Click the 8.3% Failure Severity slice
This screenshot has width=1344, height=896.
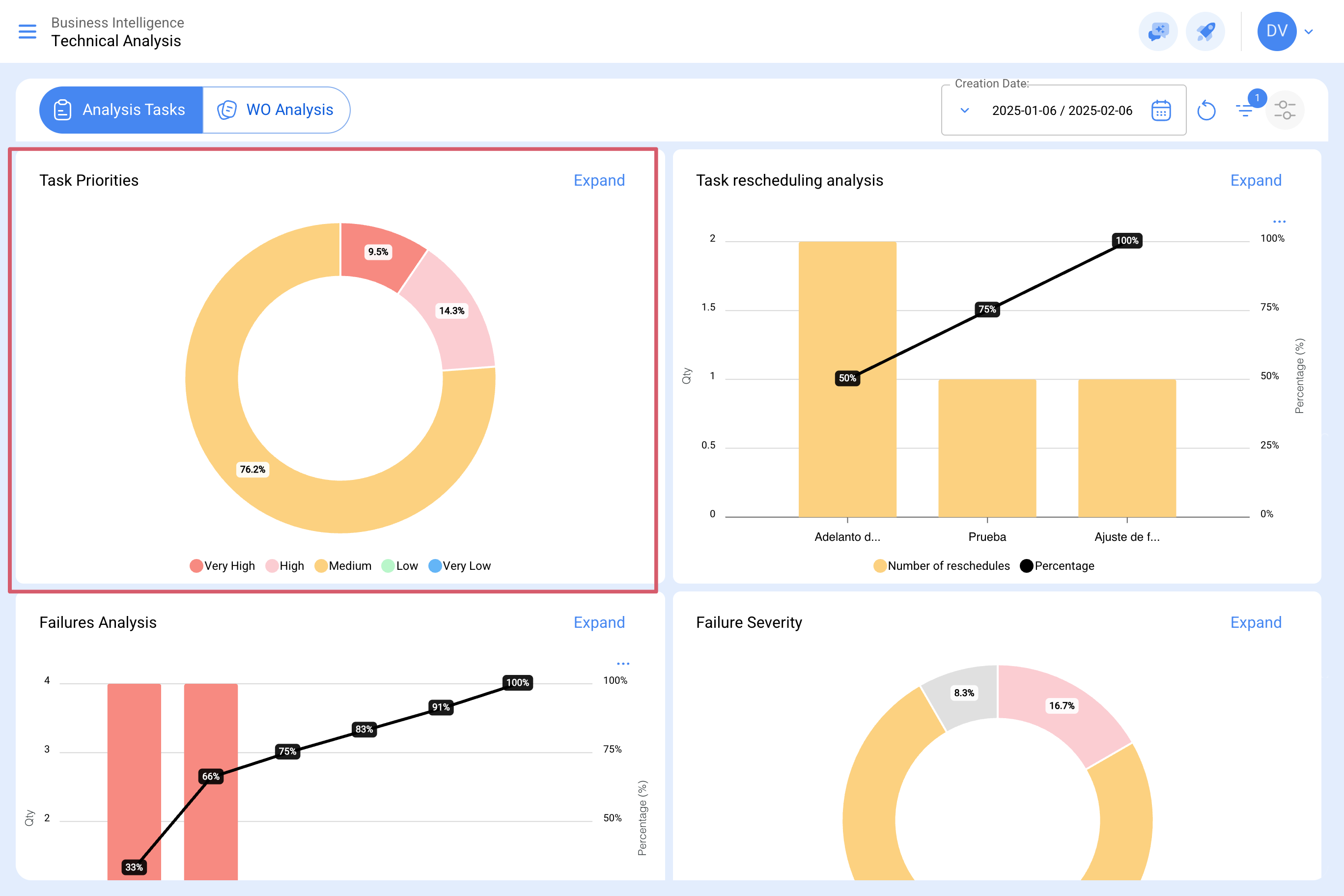[963, 693]
